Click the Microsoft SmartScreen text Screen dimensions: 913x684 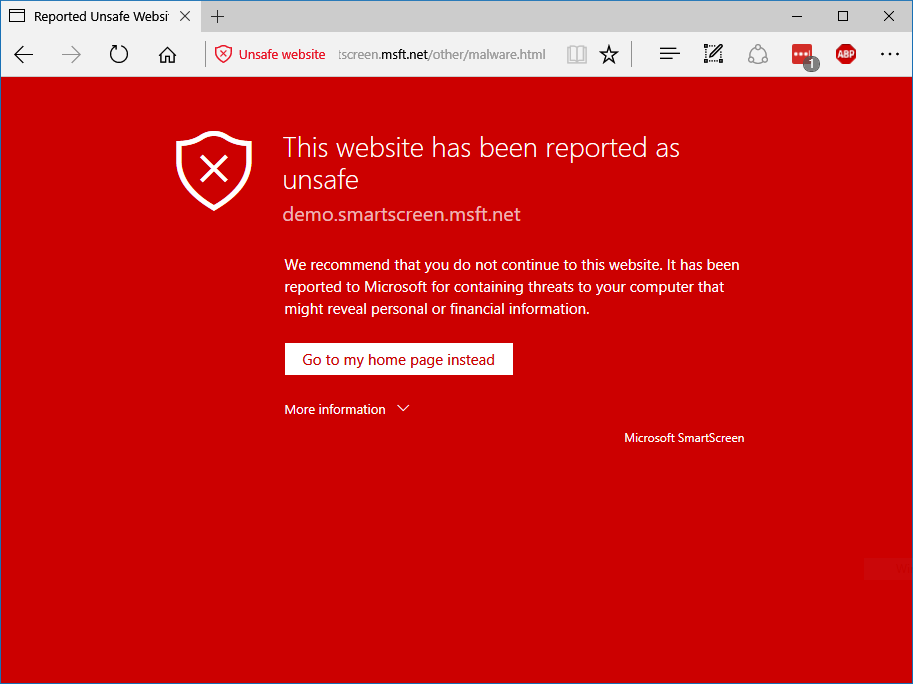point(684,438)
